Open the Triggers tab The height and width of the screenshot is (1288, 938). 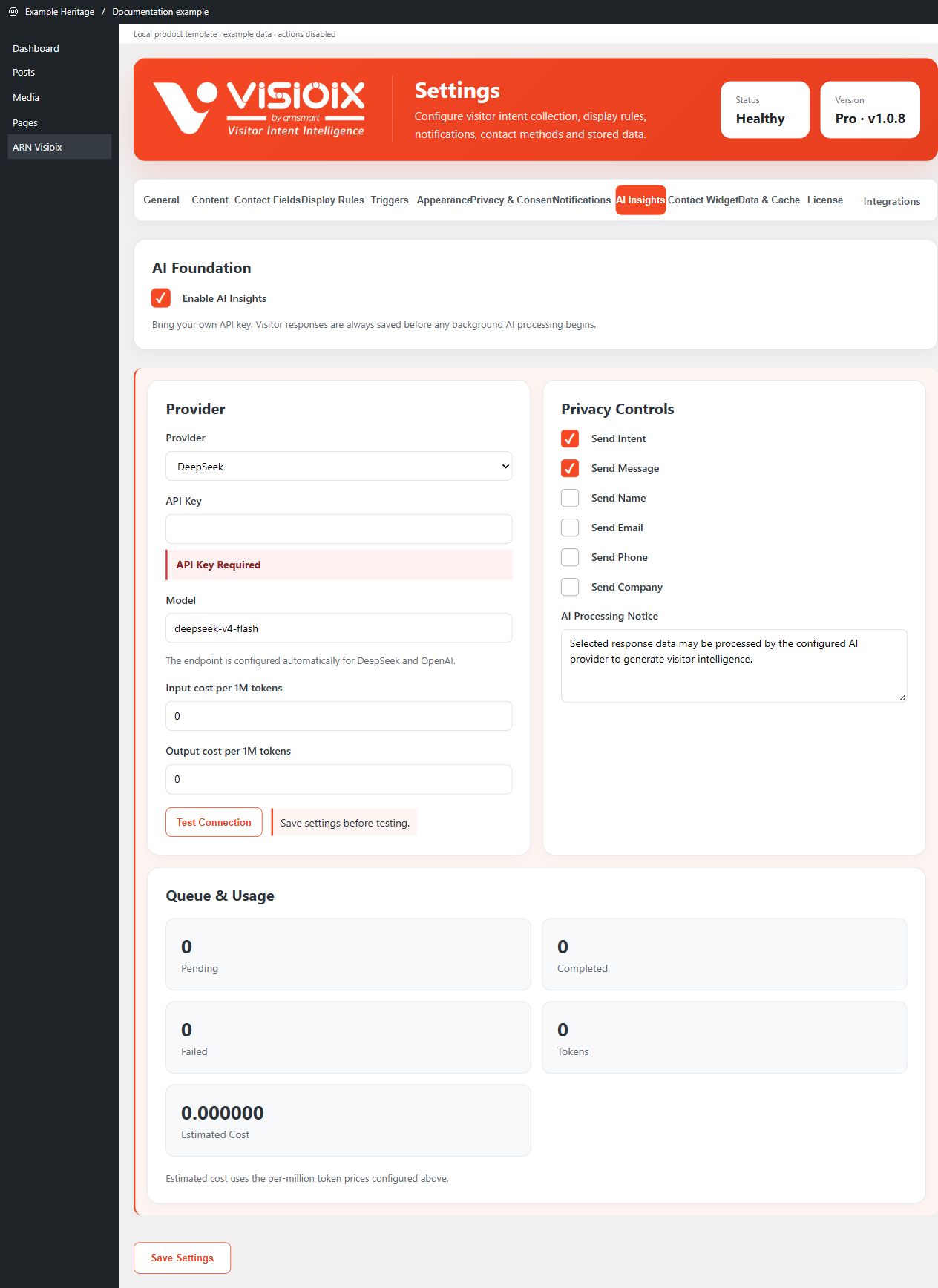pyautogui.click(x=390, y=200)
